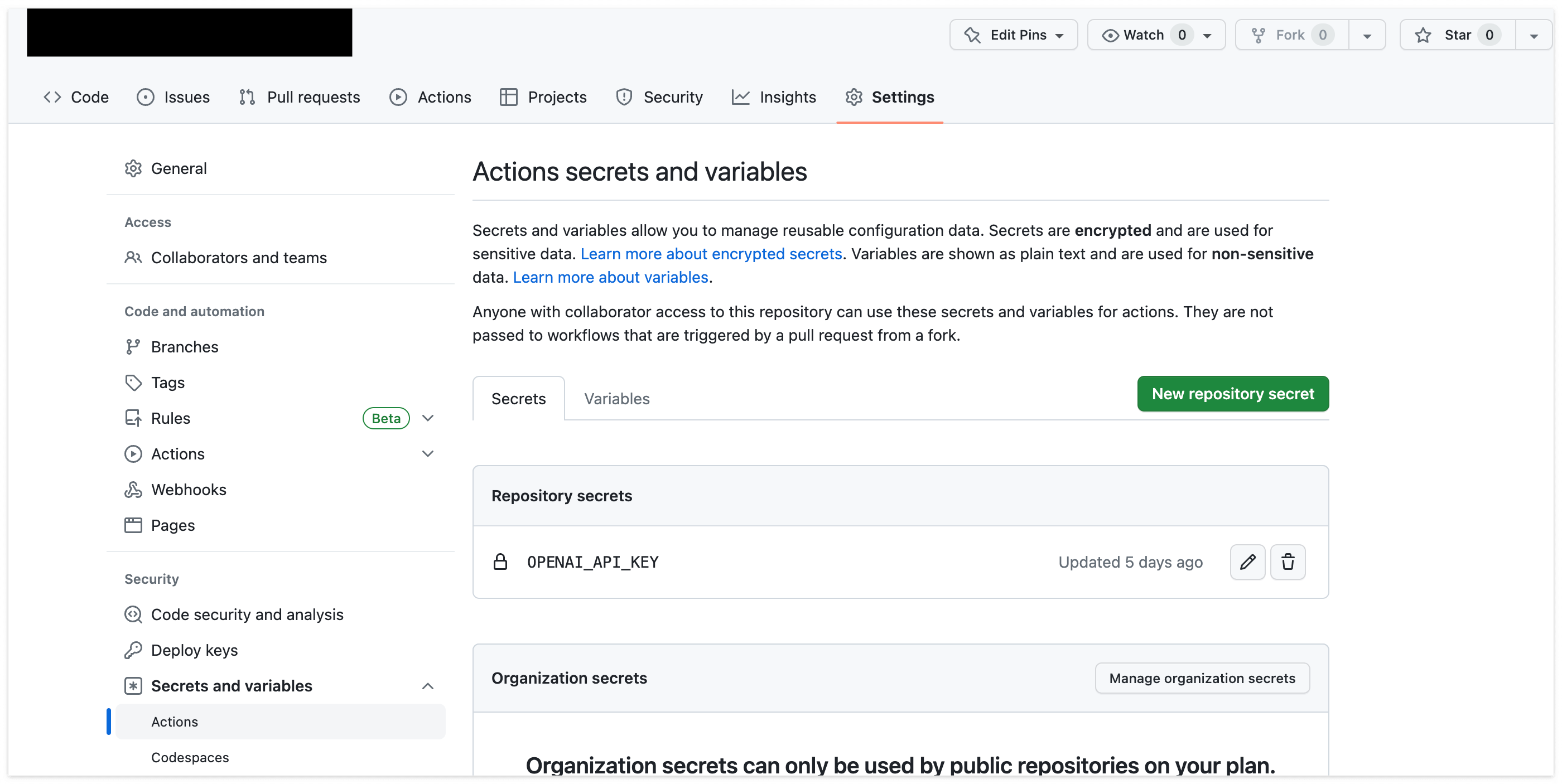Click the trash icon to delete OPENAI_API_KEY
Screen dimensions: 1562x784
1288,562
